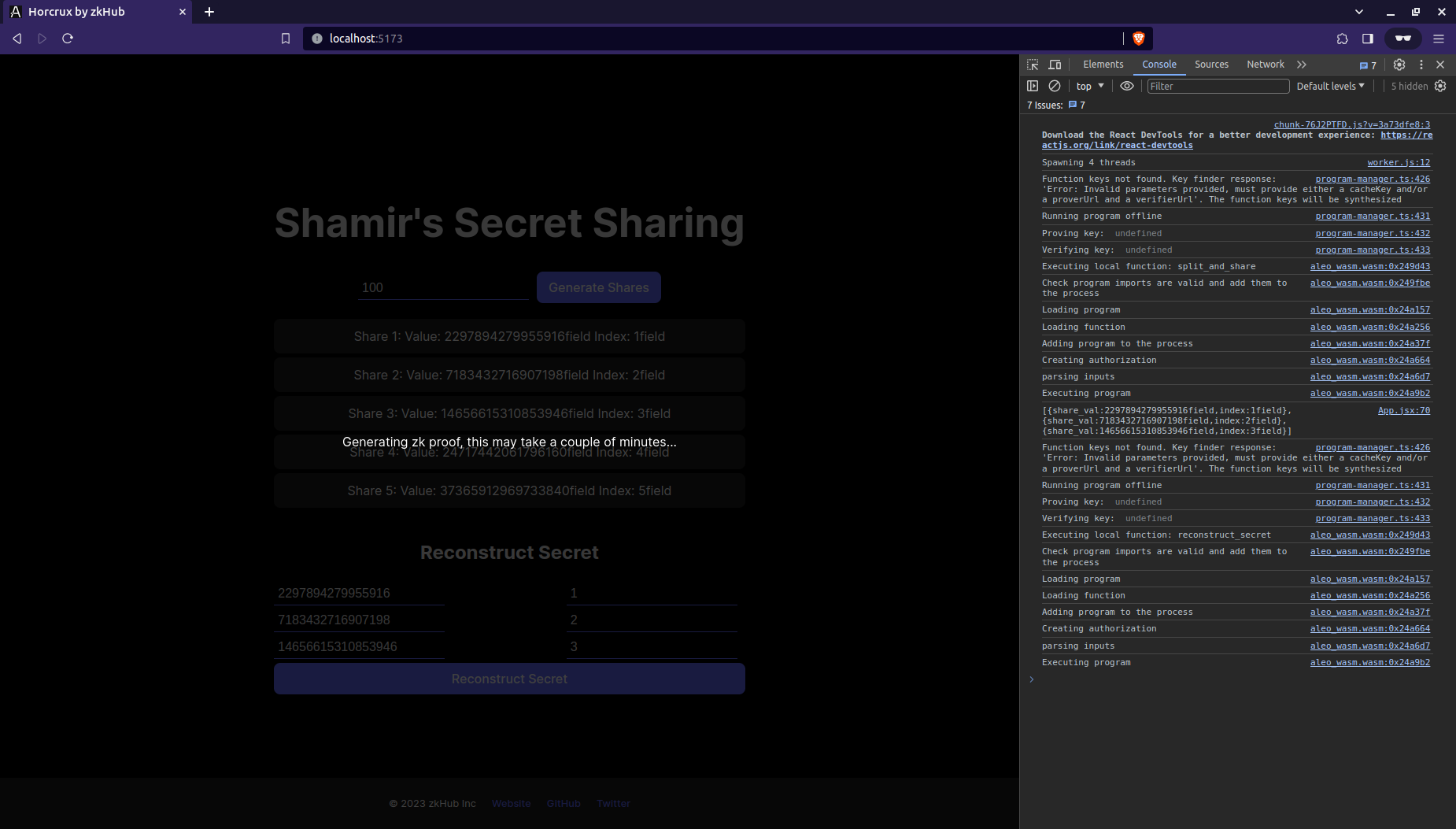The height and width of the screenshot is (829, 1456).
Task: Open the browser extensions puzzle icon
Action: pos(1342,38)
